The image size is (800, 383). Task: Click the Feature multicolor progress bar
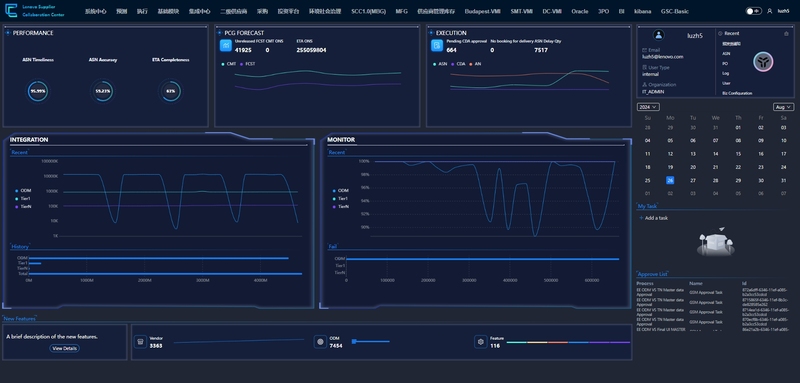coord(568,342)
